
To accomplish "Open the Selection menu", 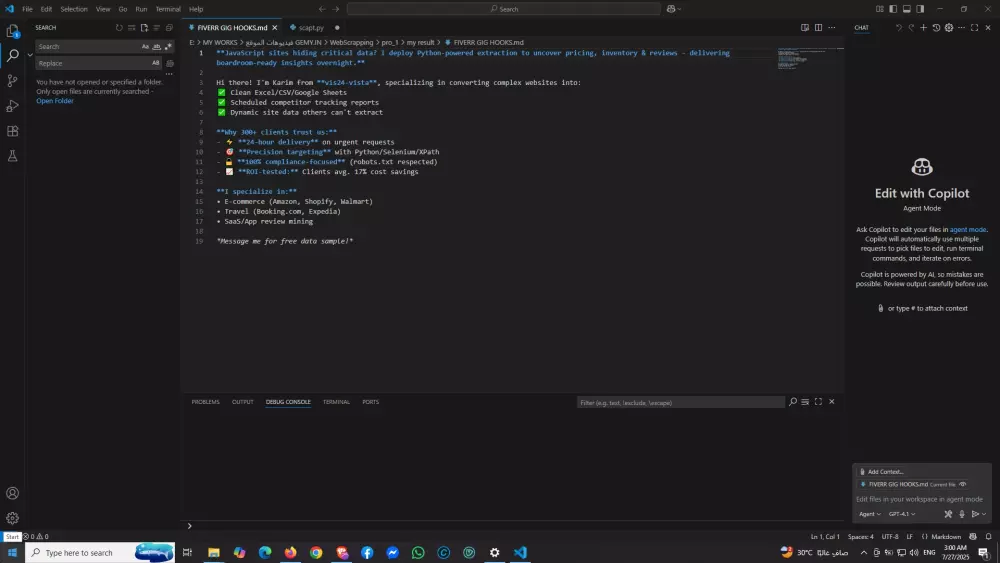I will pos(74,9).
